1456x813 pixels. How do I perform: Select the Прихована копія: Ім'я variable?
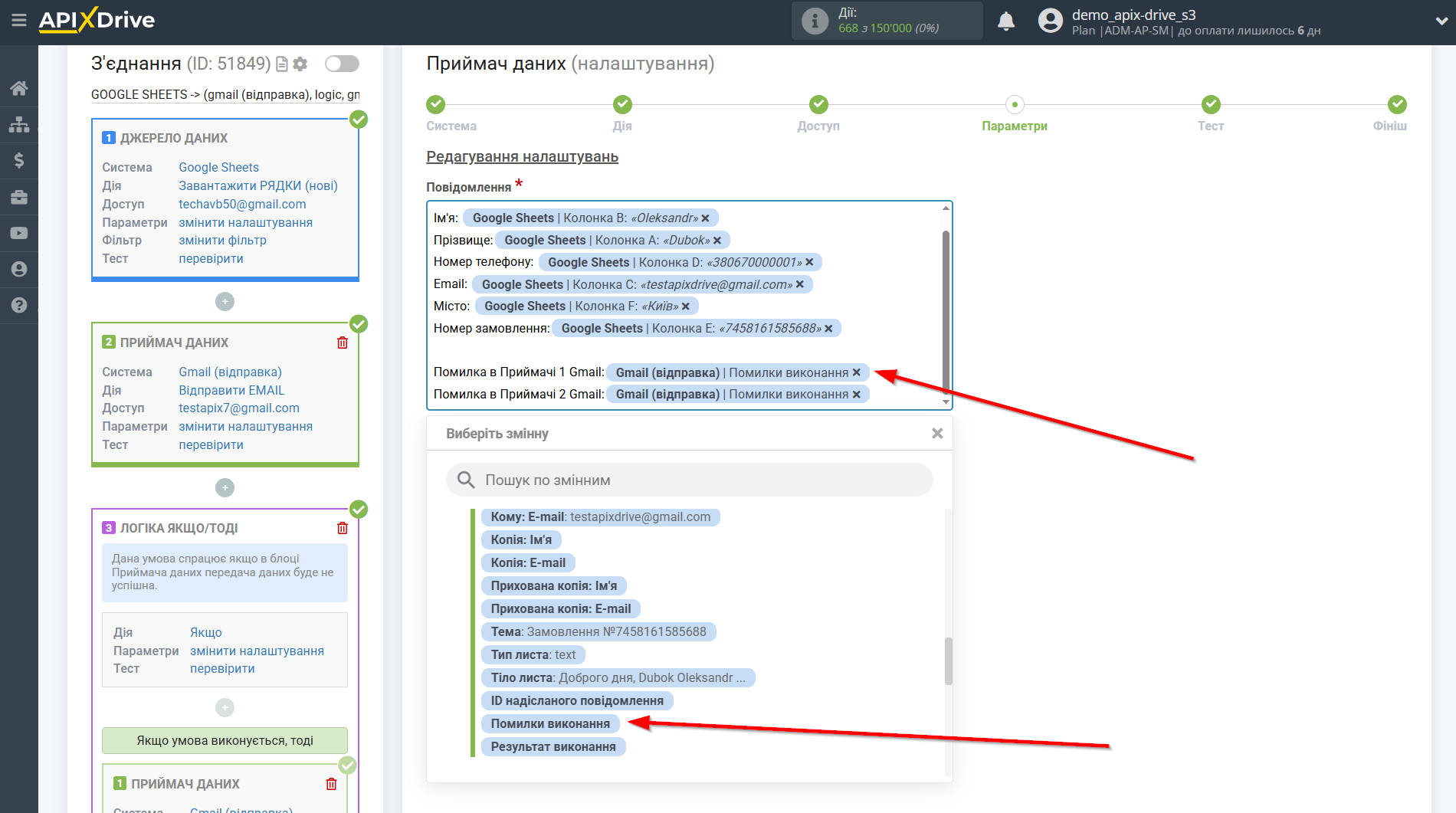pos(553,586)
